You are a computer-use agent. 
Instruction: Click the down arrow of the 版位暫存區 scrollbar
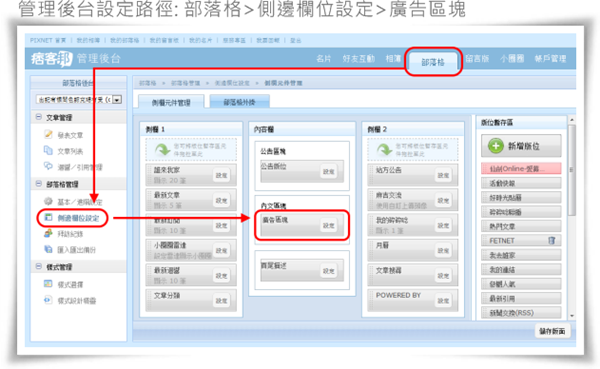point(572,316)
